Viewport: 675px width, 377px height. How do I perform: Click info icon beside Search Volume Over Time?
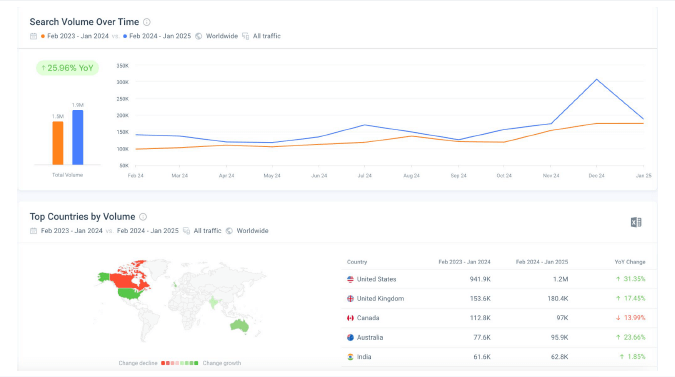point(147,22)
